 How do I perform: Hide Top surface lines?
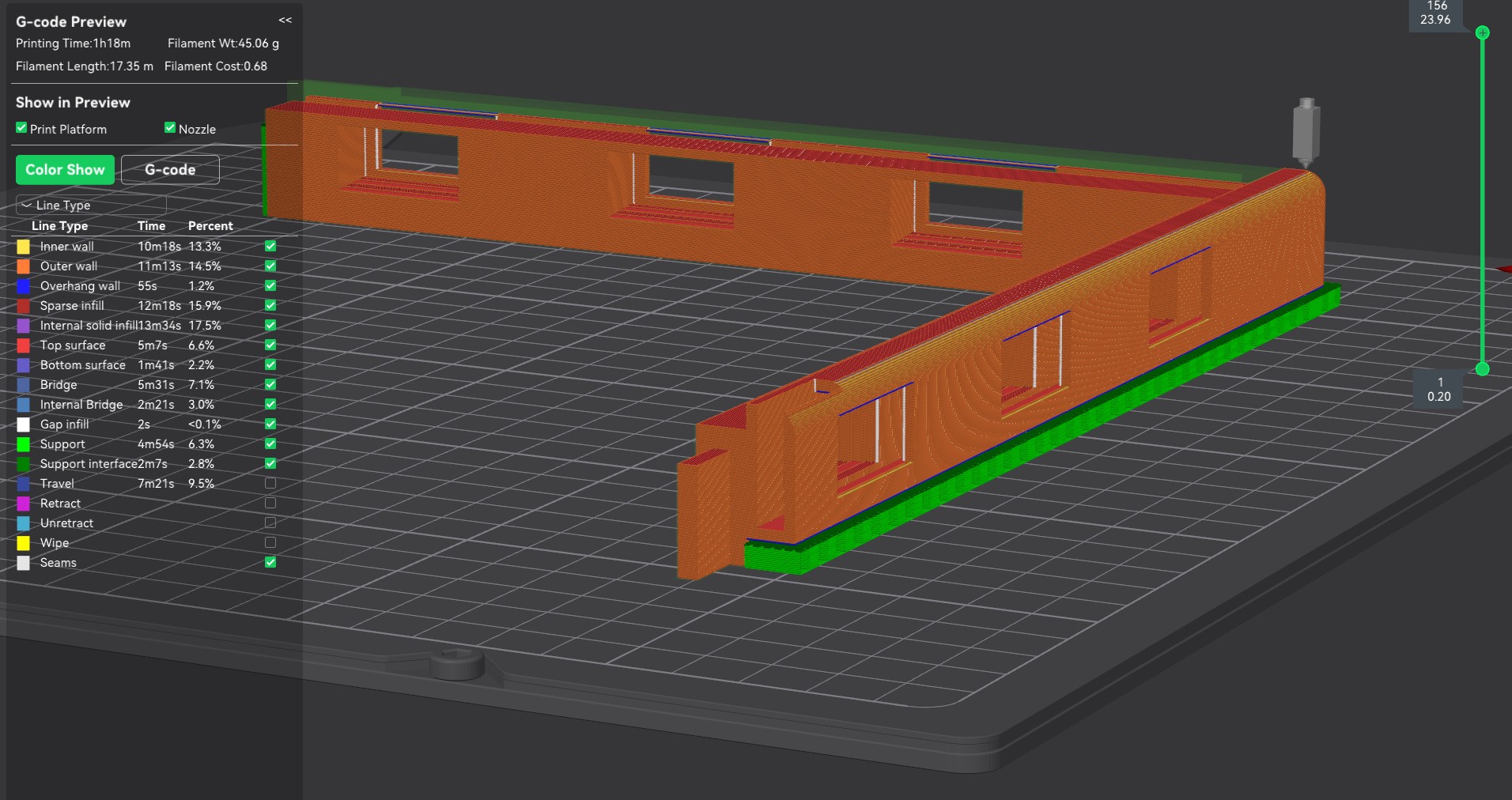coord(270,345)
